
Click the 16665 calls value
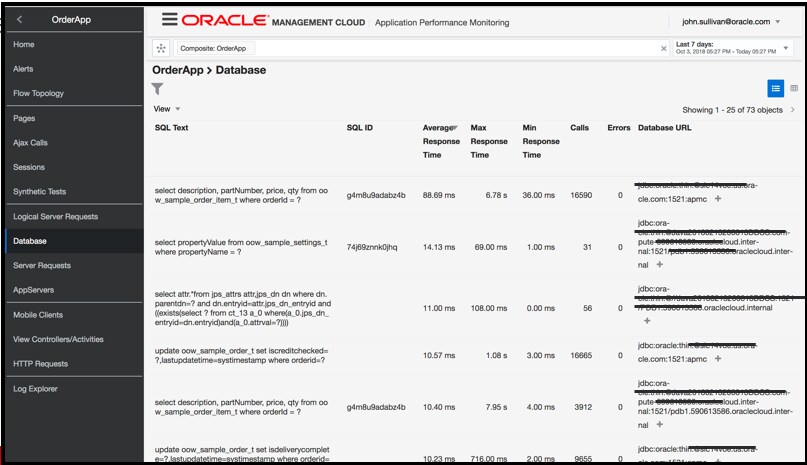click(x=581, y=355)
